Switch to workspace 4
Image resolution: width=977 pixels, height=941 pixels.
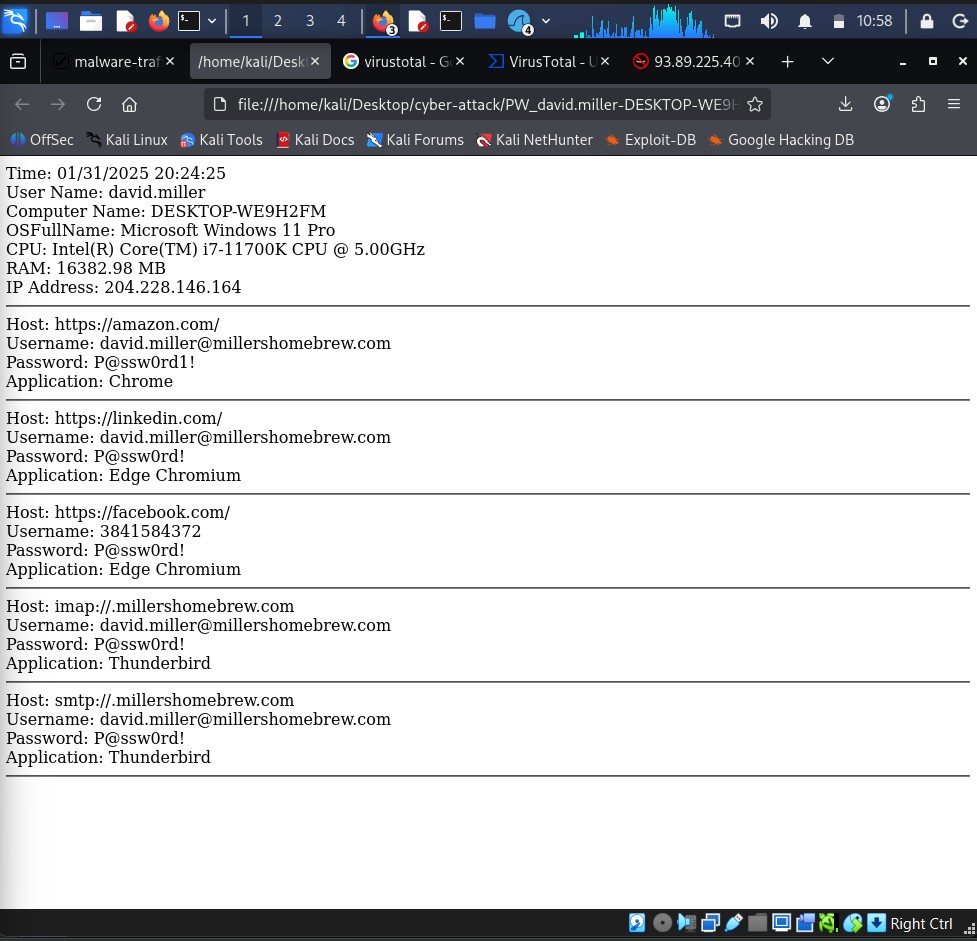(341, 21)
